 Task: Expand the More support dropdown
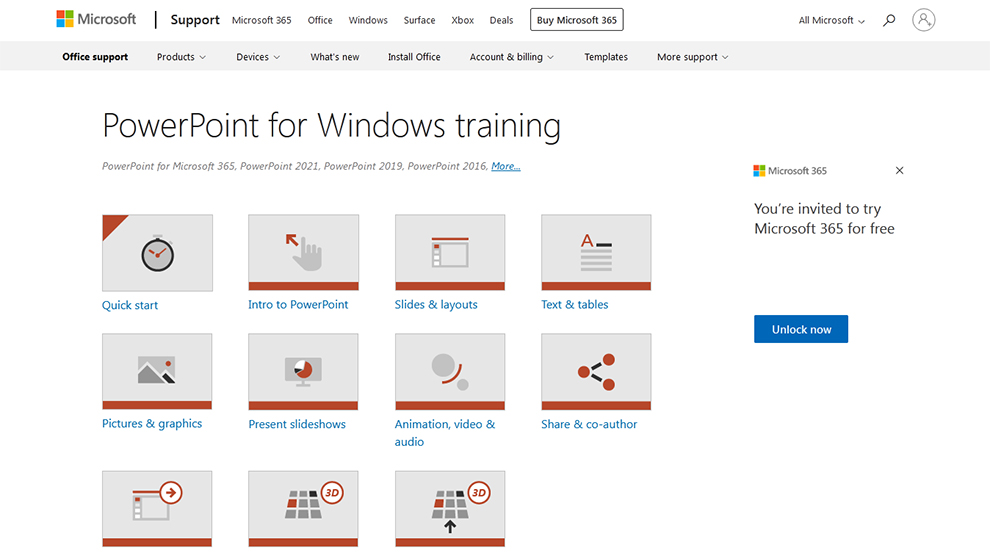[x=693, y=57]
